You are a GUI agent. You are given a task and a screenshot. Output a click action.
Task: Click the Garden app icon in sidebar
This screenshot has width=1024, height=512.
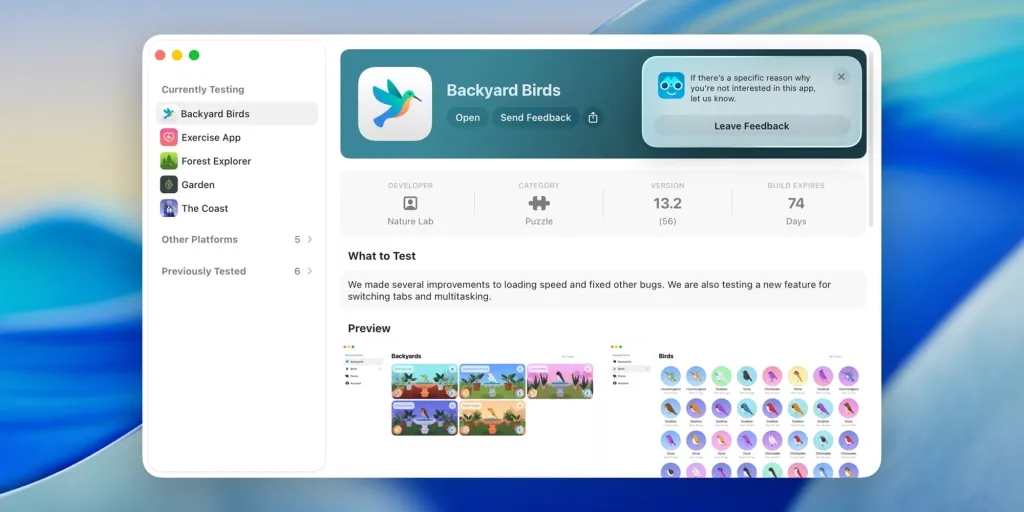169,185
